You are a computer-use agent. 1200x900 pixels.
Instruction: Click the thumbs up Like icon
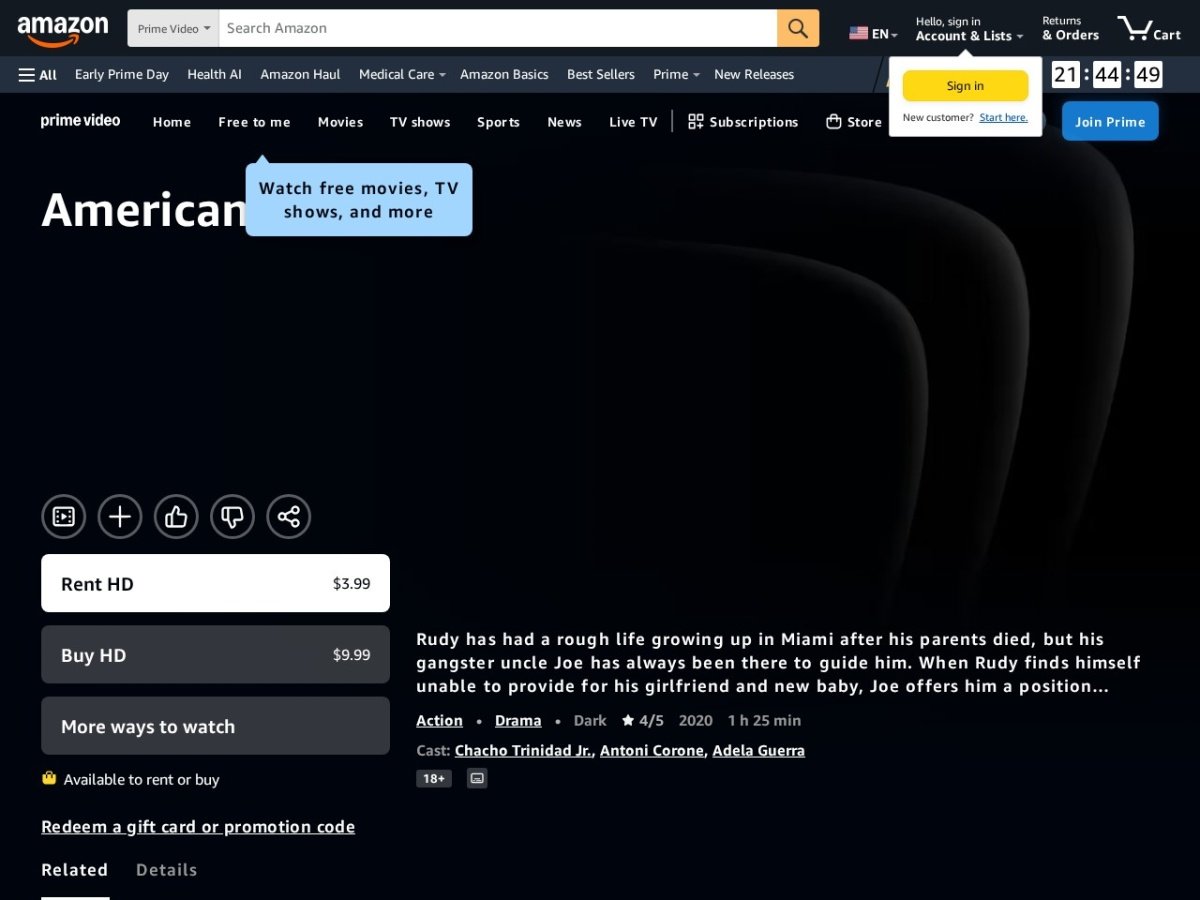click(x=176, y=517)
